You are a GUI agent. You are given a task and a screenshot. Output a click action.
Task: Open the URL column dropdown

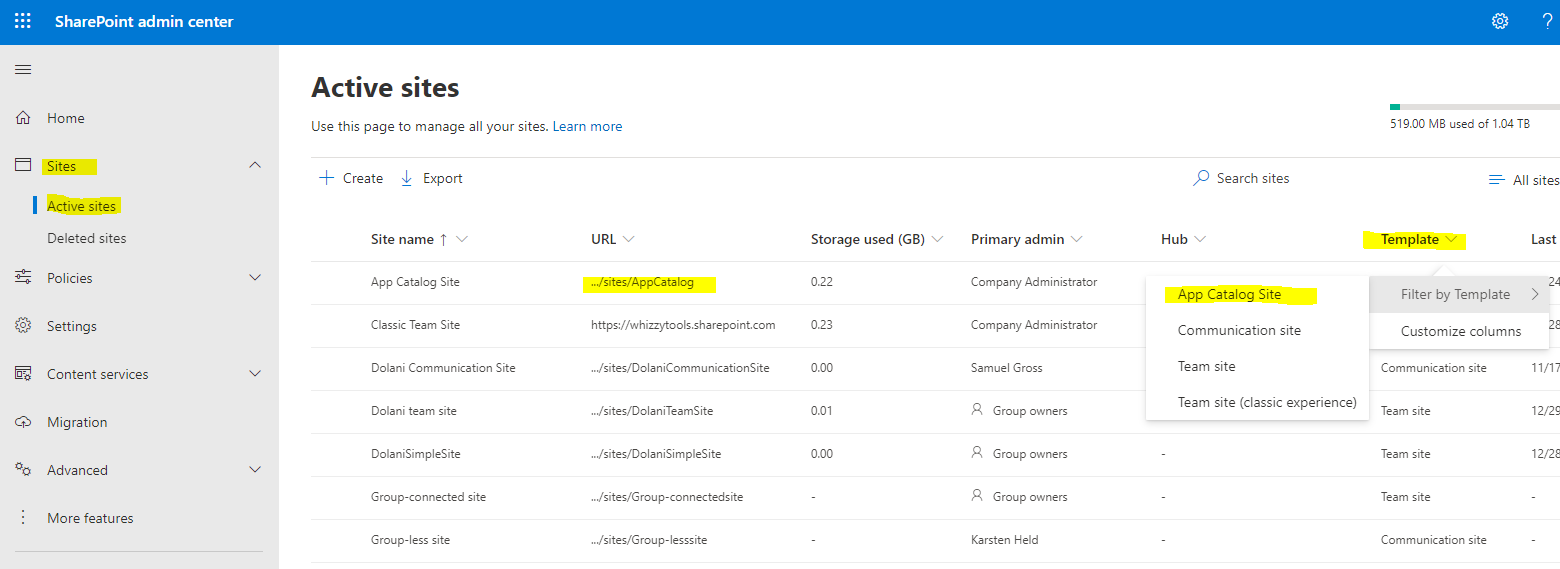click(x=628, y=239)
